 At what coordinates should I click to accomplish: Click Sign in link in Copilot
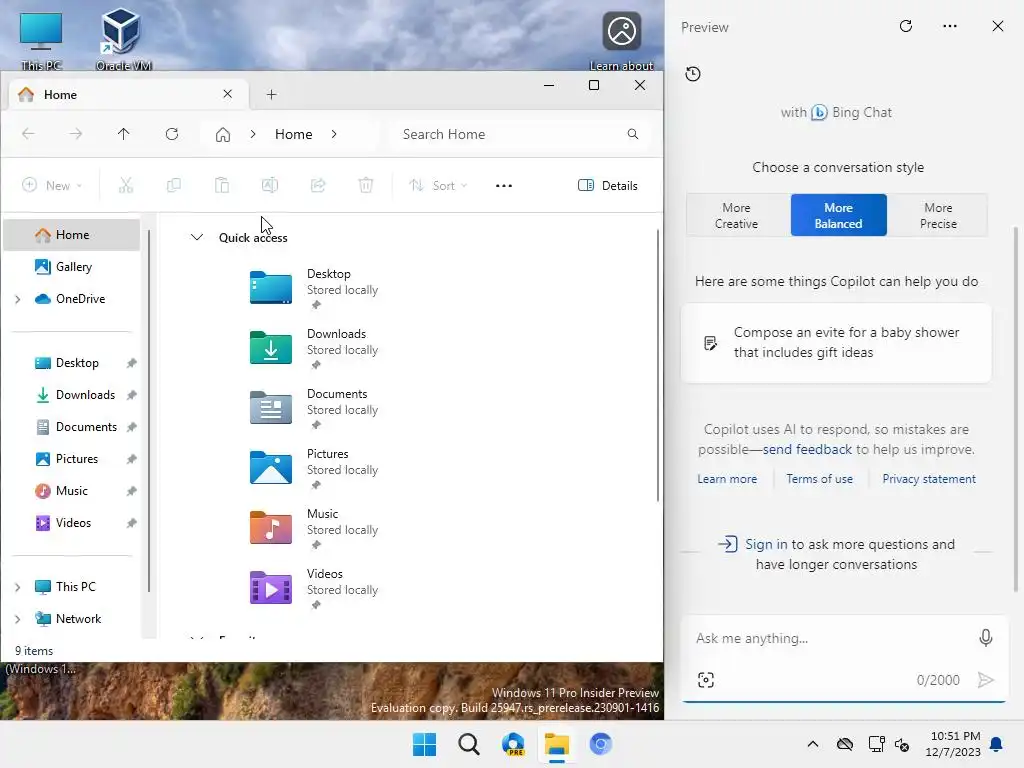[x=766, y=544]
